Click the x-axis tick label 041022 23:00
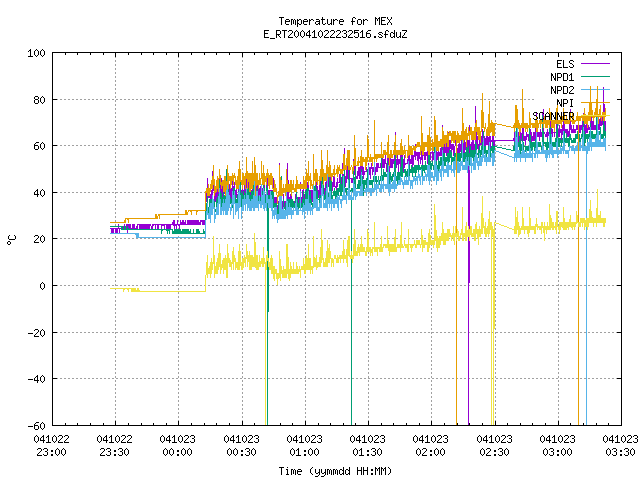The width and height of the screenshot is (640, 480). click(x=51, y=446)
